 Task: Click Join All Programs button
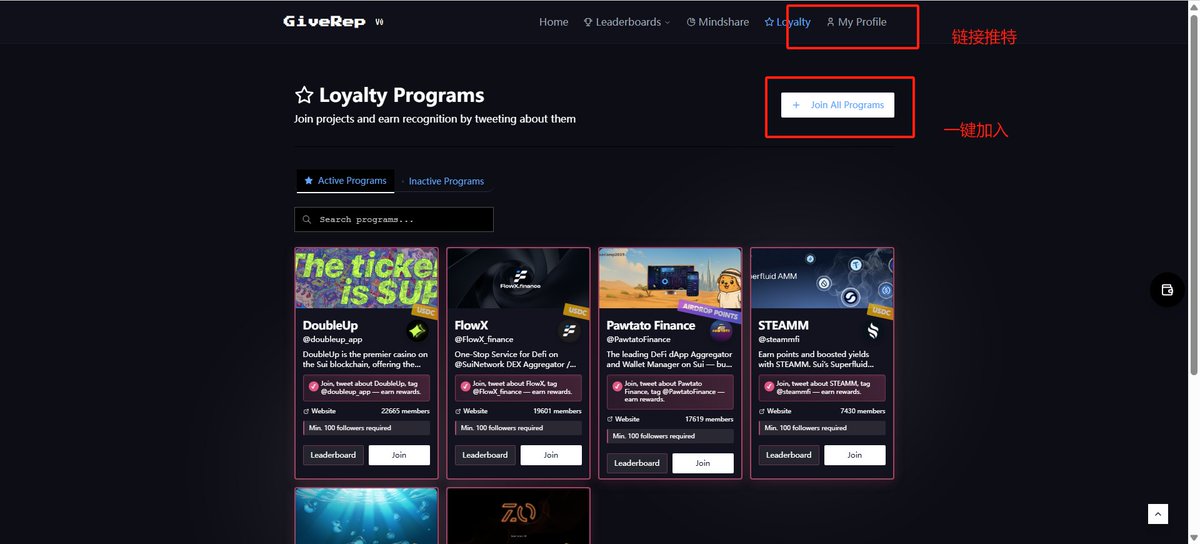click(838, 105)
